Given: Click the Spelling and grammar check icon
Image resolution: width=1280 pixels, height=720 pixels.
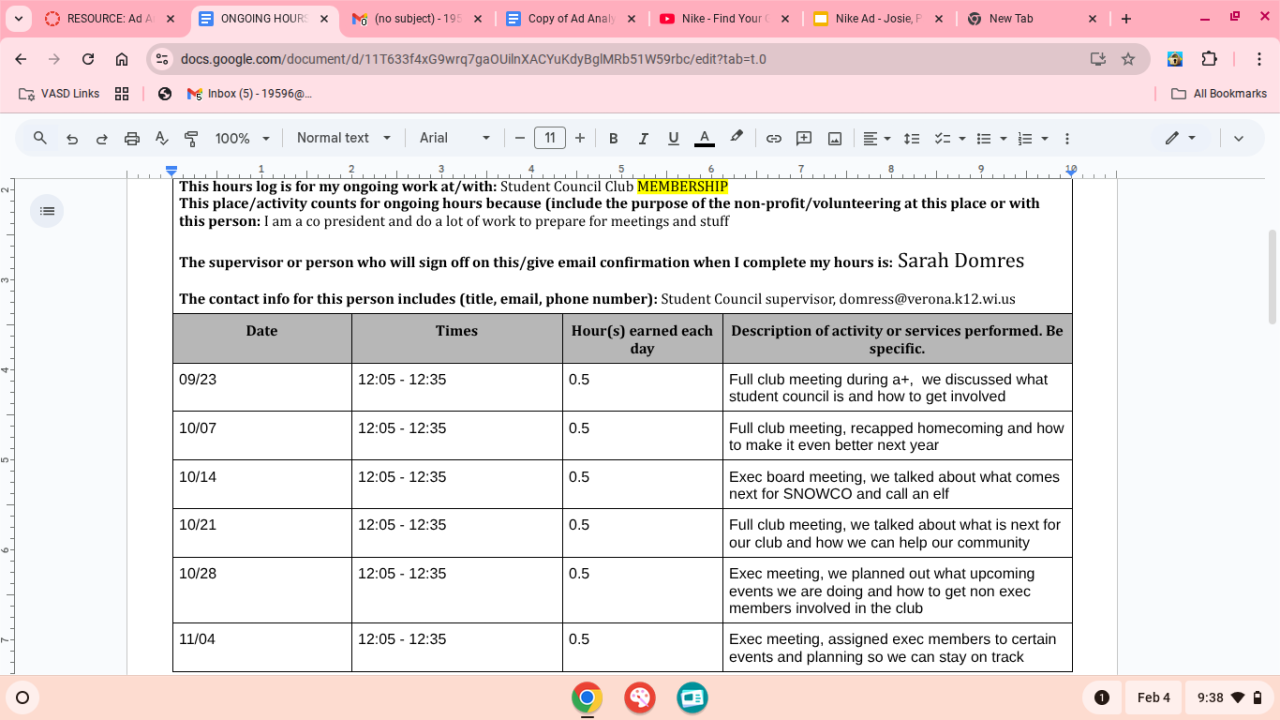Looking at the screenshot, I should tap(161, 139).
